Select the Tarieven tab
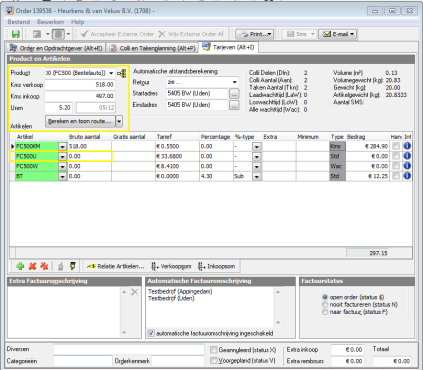Image resolution: width=423 pixels, height=370 pixels. pyautogui.click(x=228, y=47)
